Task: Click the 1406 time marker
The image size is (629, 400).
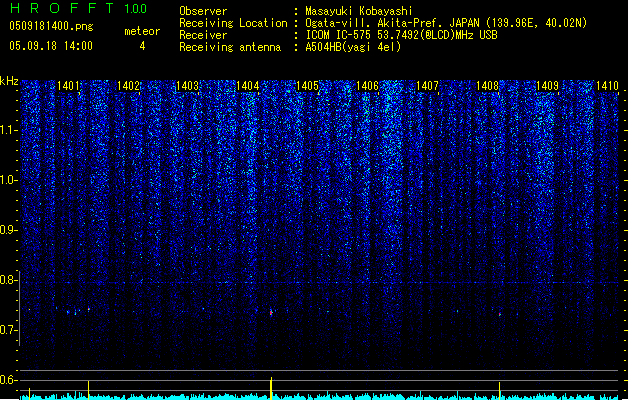Action: click(x=367, y=85)
